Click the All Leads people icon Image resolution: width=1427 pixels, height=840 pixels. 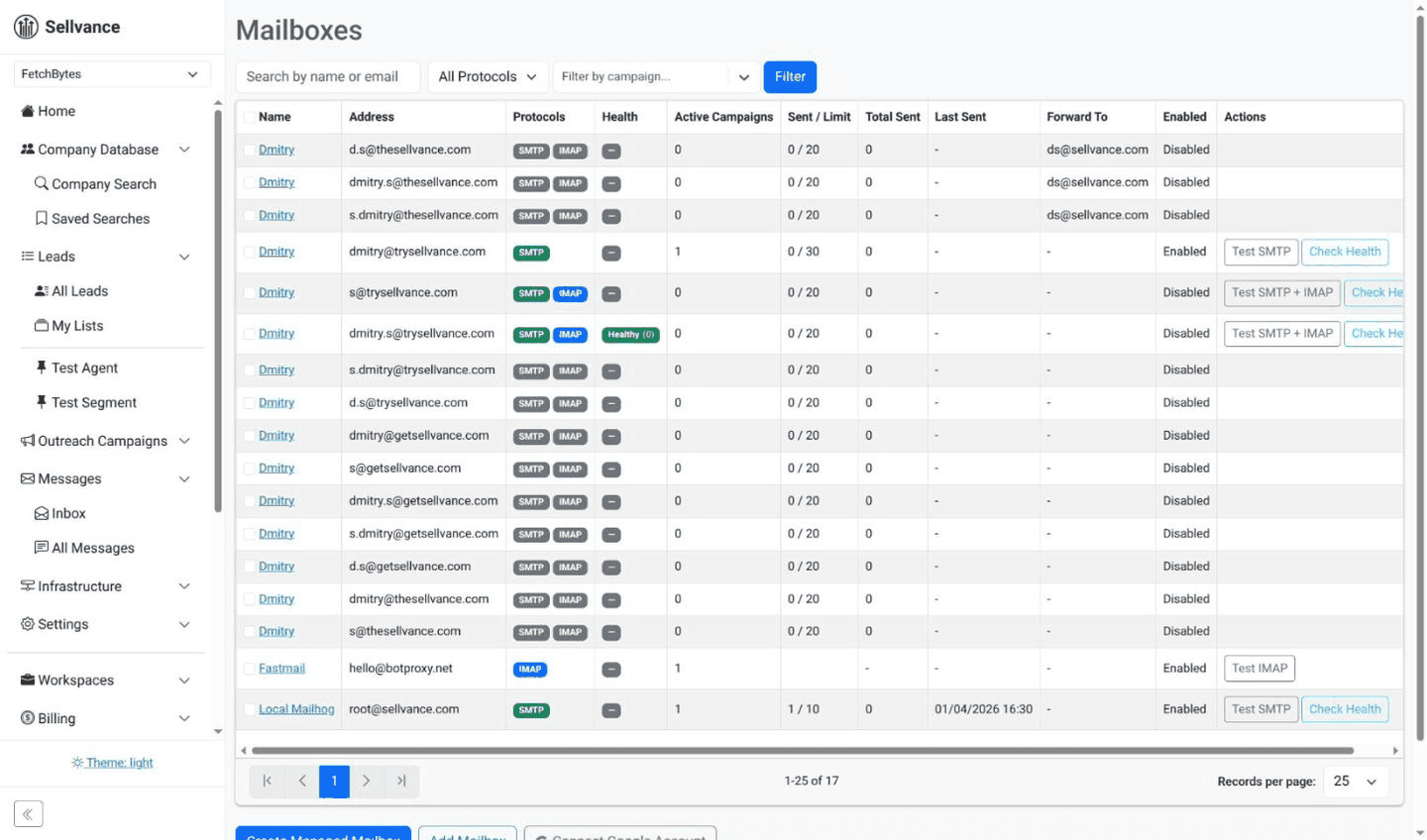(x=42, y=290)
